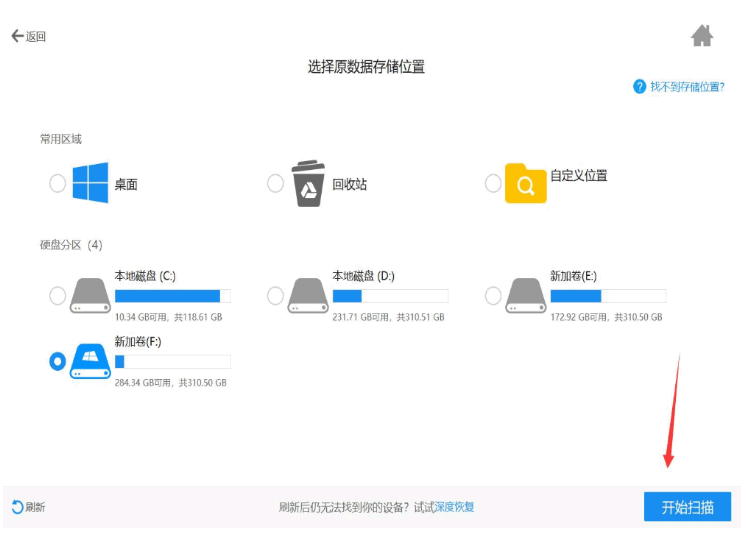Click the yellow custom location folder icon
The height and width of the screenshot is (550, 756).
(526, 183)
